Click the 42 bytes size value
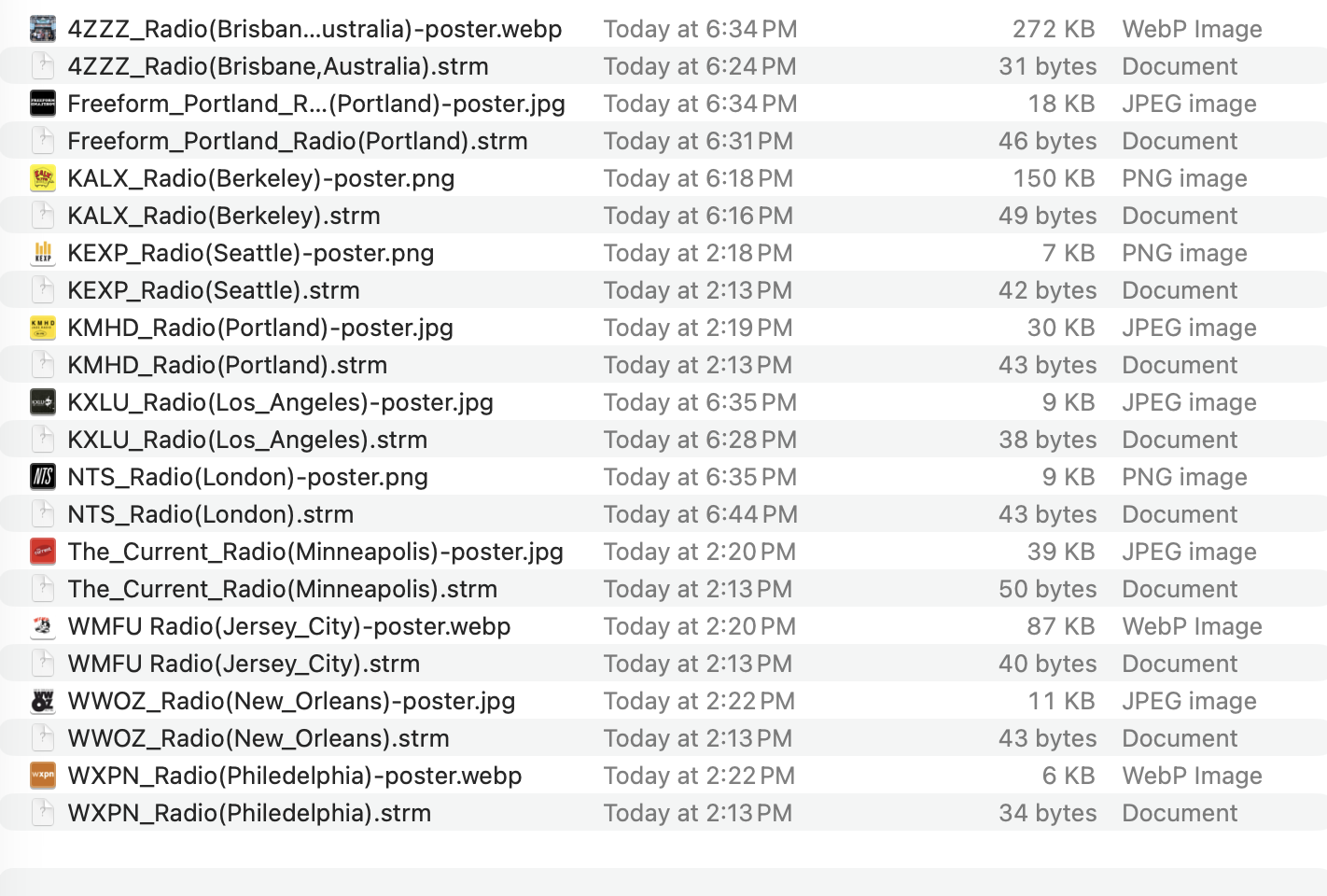The width and height of the screenshot is (1327, 896). [x=1047, y=290]
